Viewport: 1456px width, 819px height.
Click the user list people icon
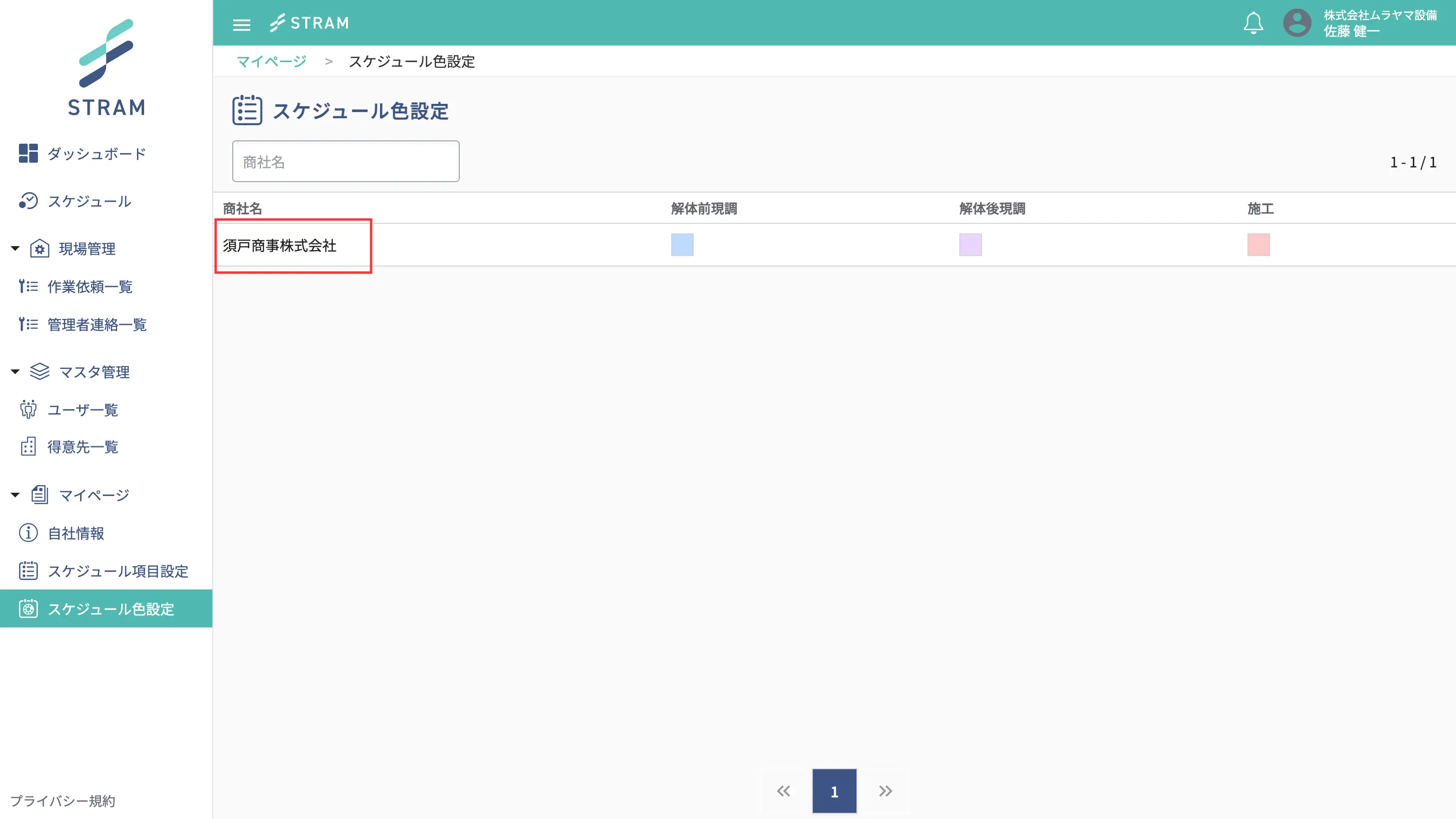click(x=27, y=410)
